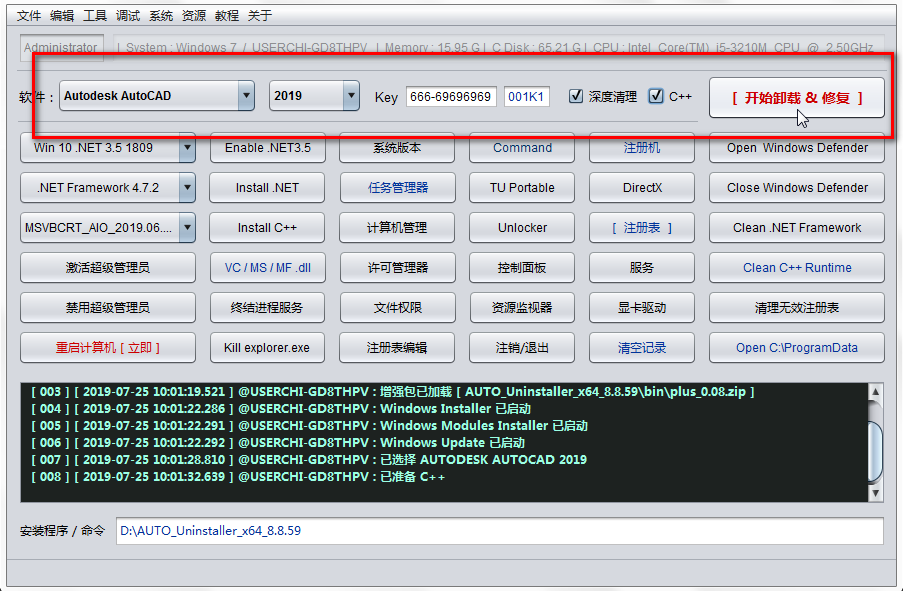
Task: Open 控制面板 button
Action: point(522,268)
